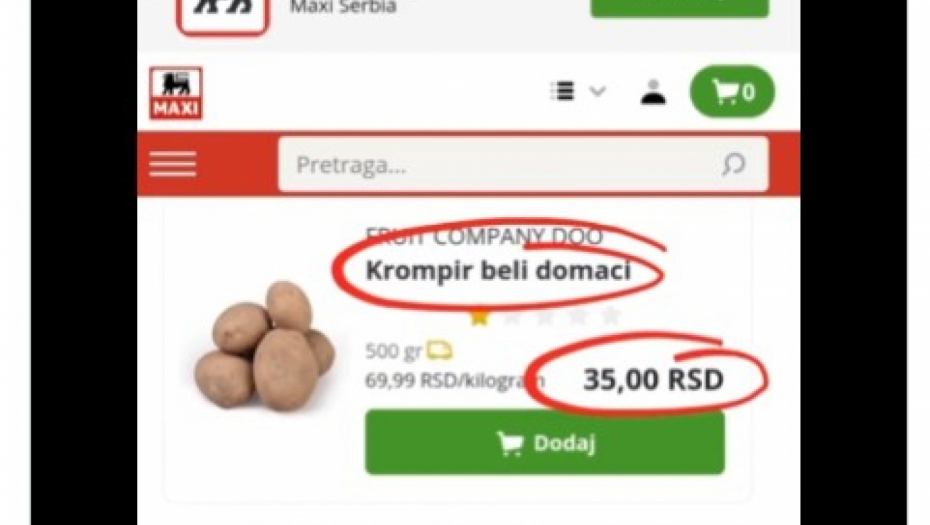The width and height of the screenshot is (930, 525).
Task: Click the Maxi Serbia banner title
Action: (343, 7)
